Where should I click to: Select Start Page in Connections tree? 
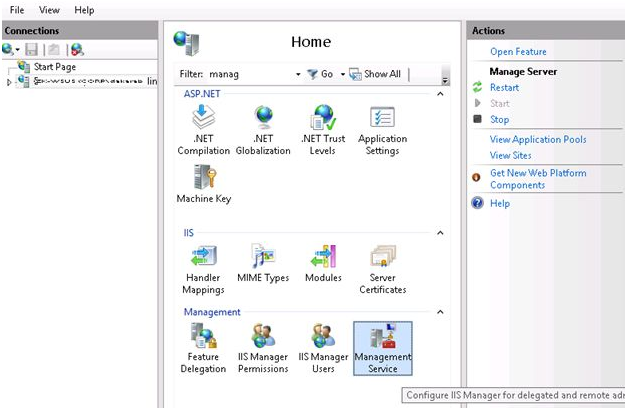click(x=55, y=67)
